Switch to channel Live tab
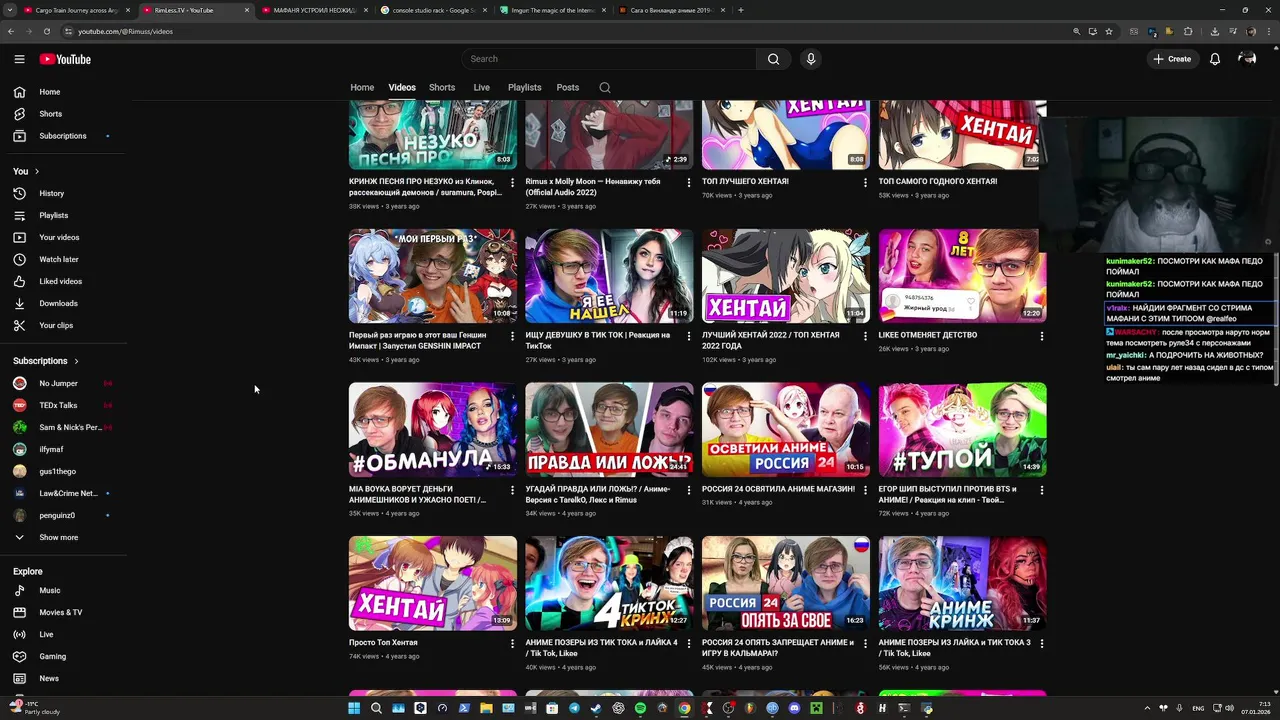Image resolution: width=1280 pixels, height=720 pixels. pos(481,87)
